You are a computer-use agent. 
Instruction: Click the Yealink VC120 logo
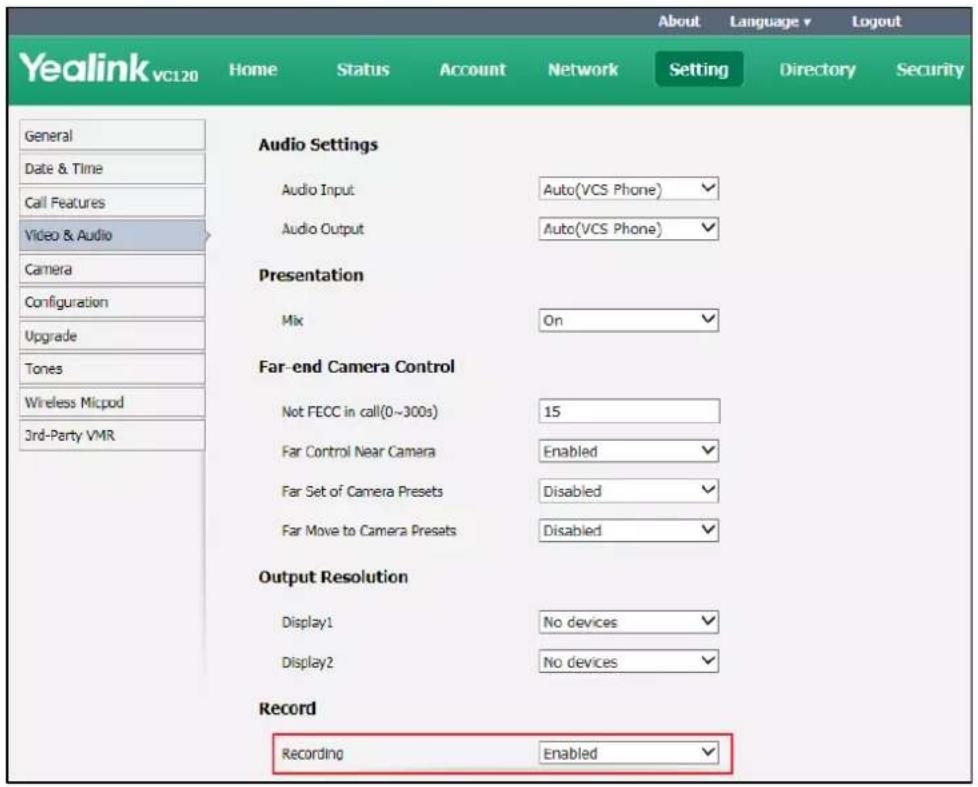109,68
